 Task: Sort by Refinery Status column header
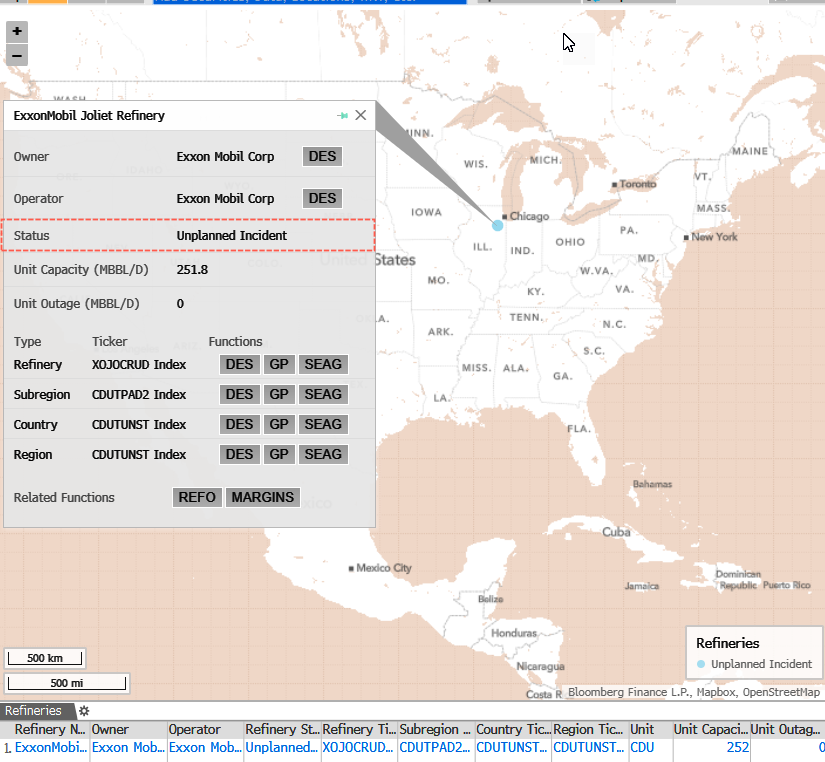coord(283,729)
